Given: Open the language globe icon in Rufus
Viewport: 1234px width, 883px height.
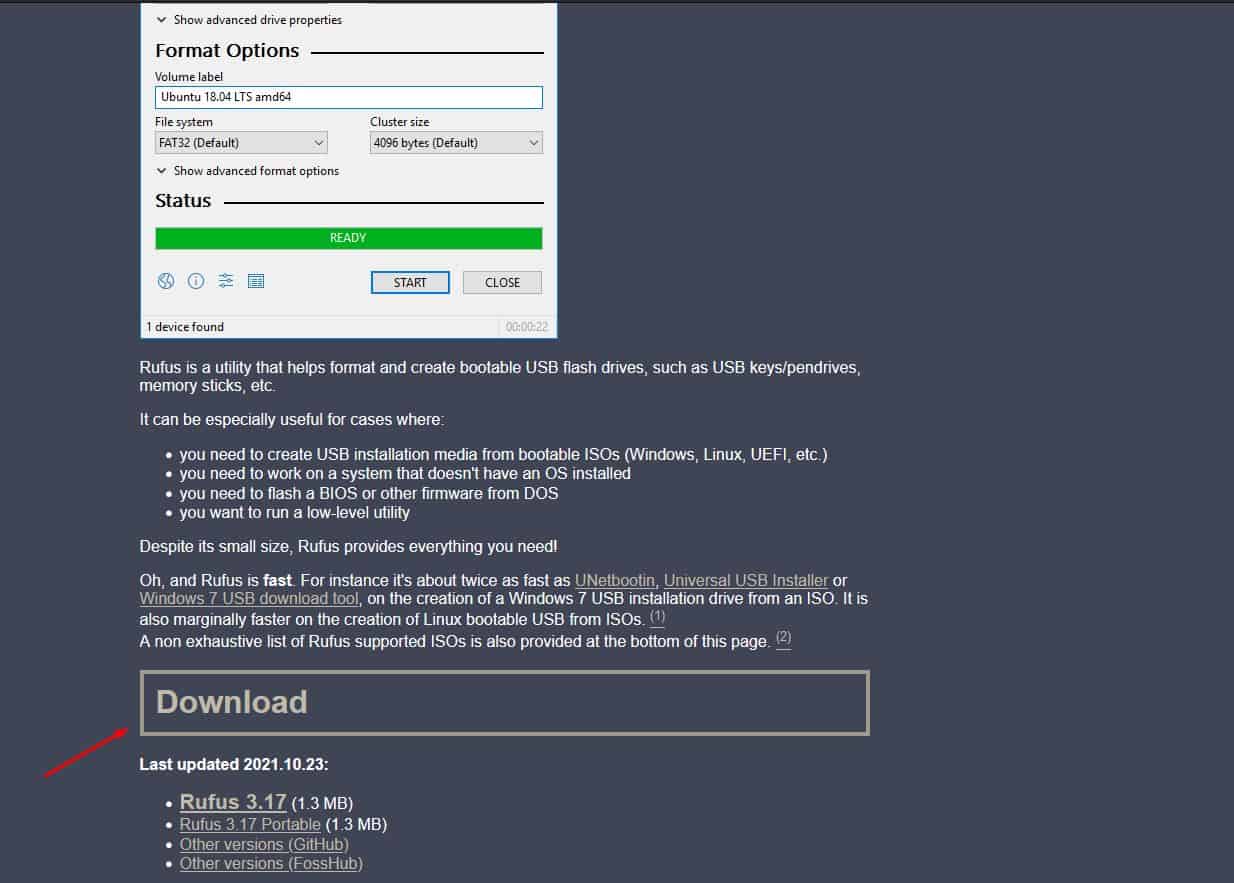Looking at the screenshot, I should 166,282.
